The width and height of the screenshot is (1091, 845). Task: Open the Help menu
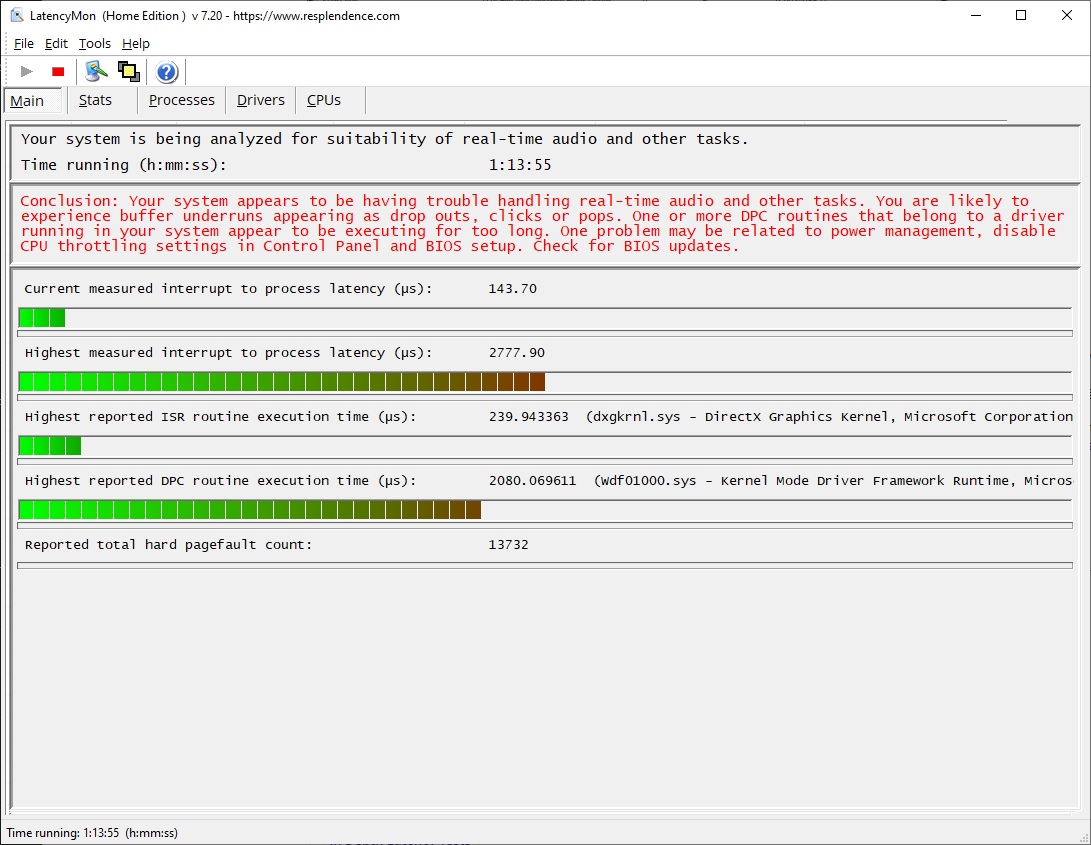tap(136, 43)
